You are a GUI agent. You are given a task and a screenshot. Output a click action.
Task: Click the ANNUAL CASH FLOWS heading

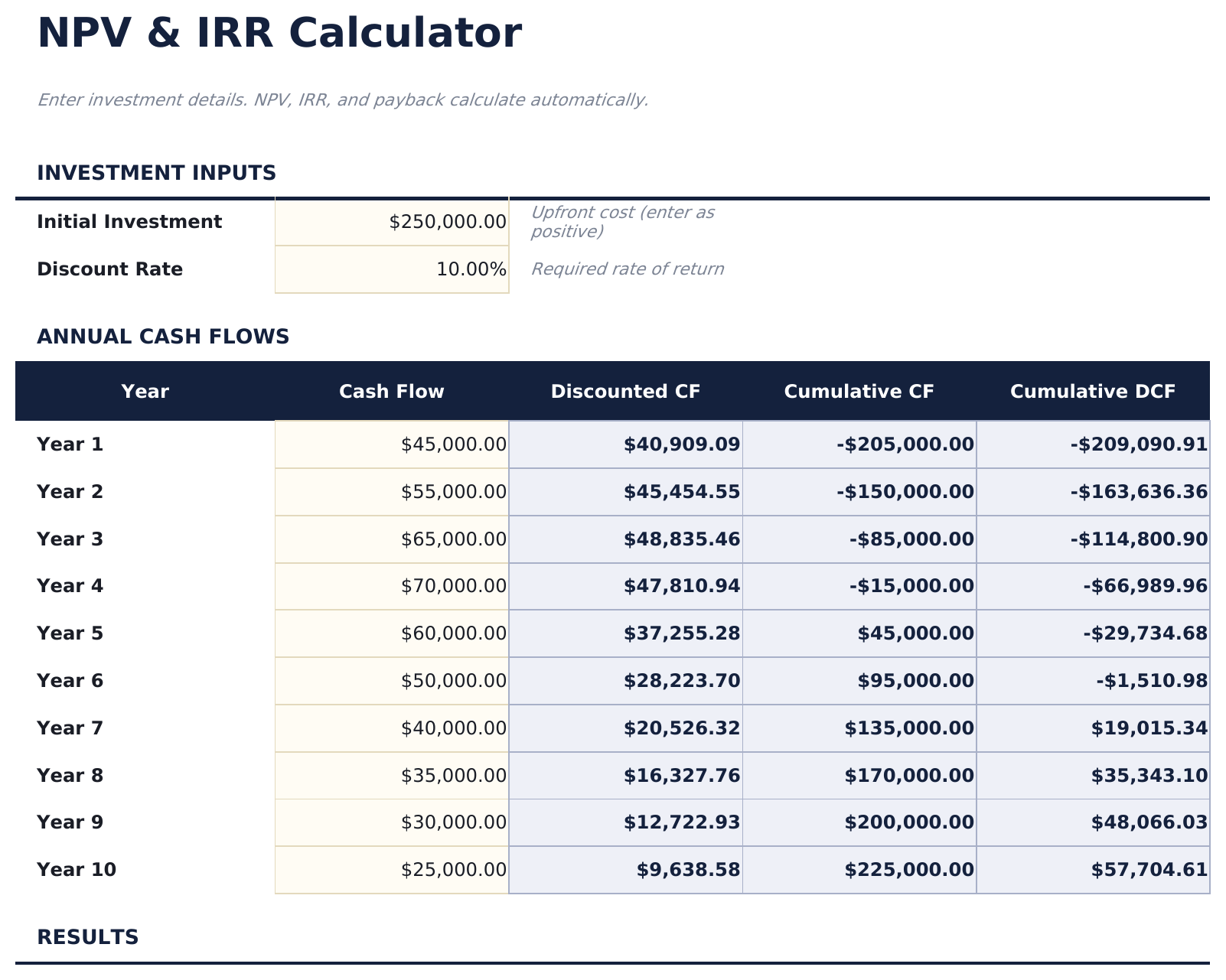tap(165, 335)
